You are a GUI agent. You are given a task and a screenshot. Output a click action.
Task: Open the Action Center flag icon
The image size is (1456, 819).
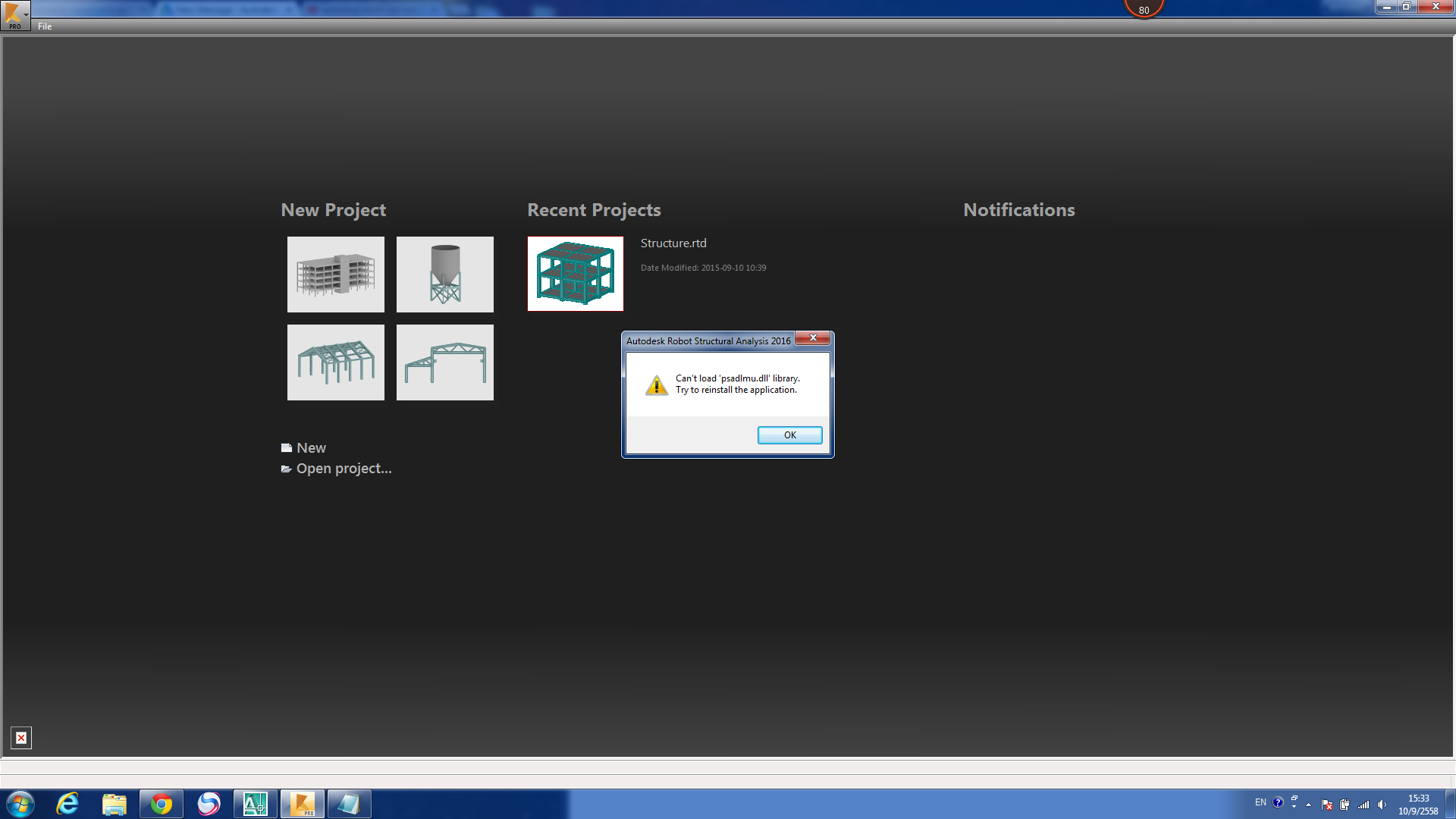[1326, 805]
